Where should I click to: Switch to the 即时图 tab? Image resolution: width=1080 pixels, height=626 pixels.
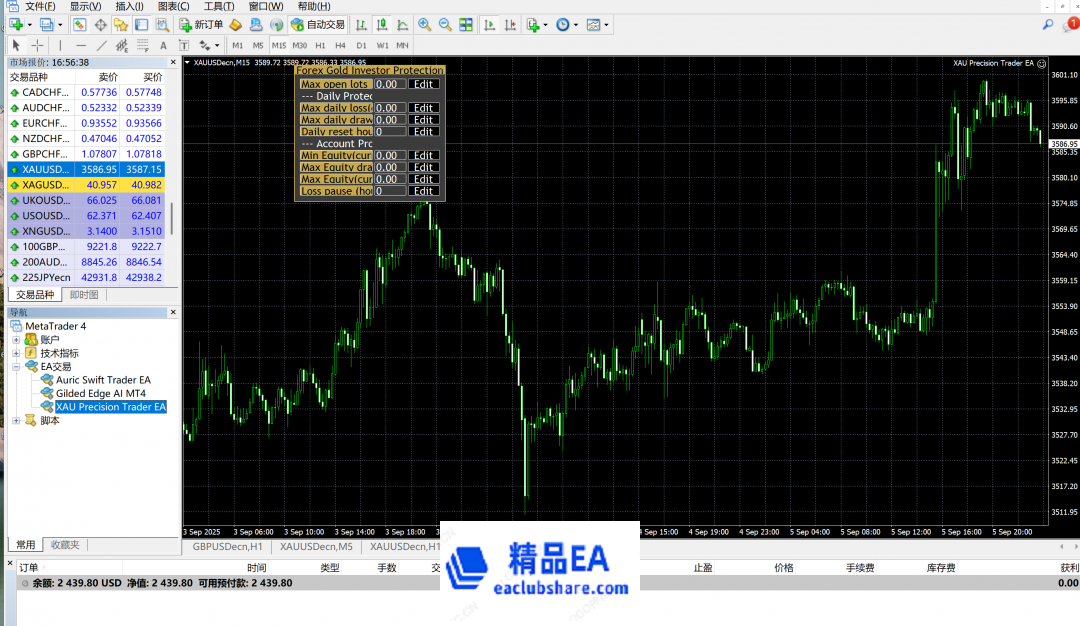point(84,295)
